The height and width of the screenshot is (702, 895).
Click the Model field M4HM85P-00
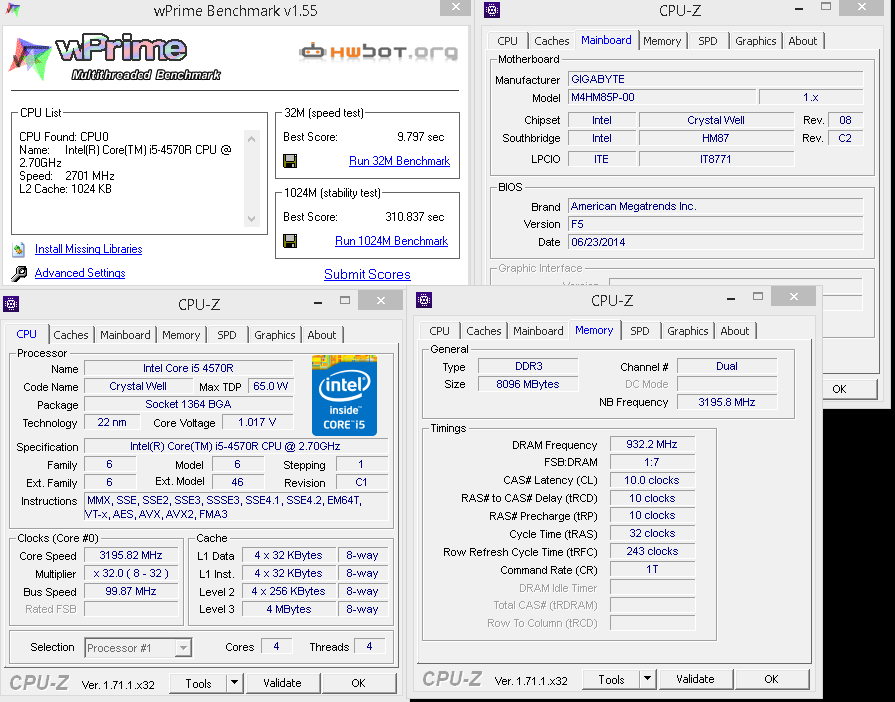coord(662,97)
